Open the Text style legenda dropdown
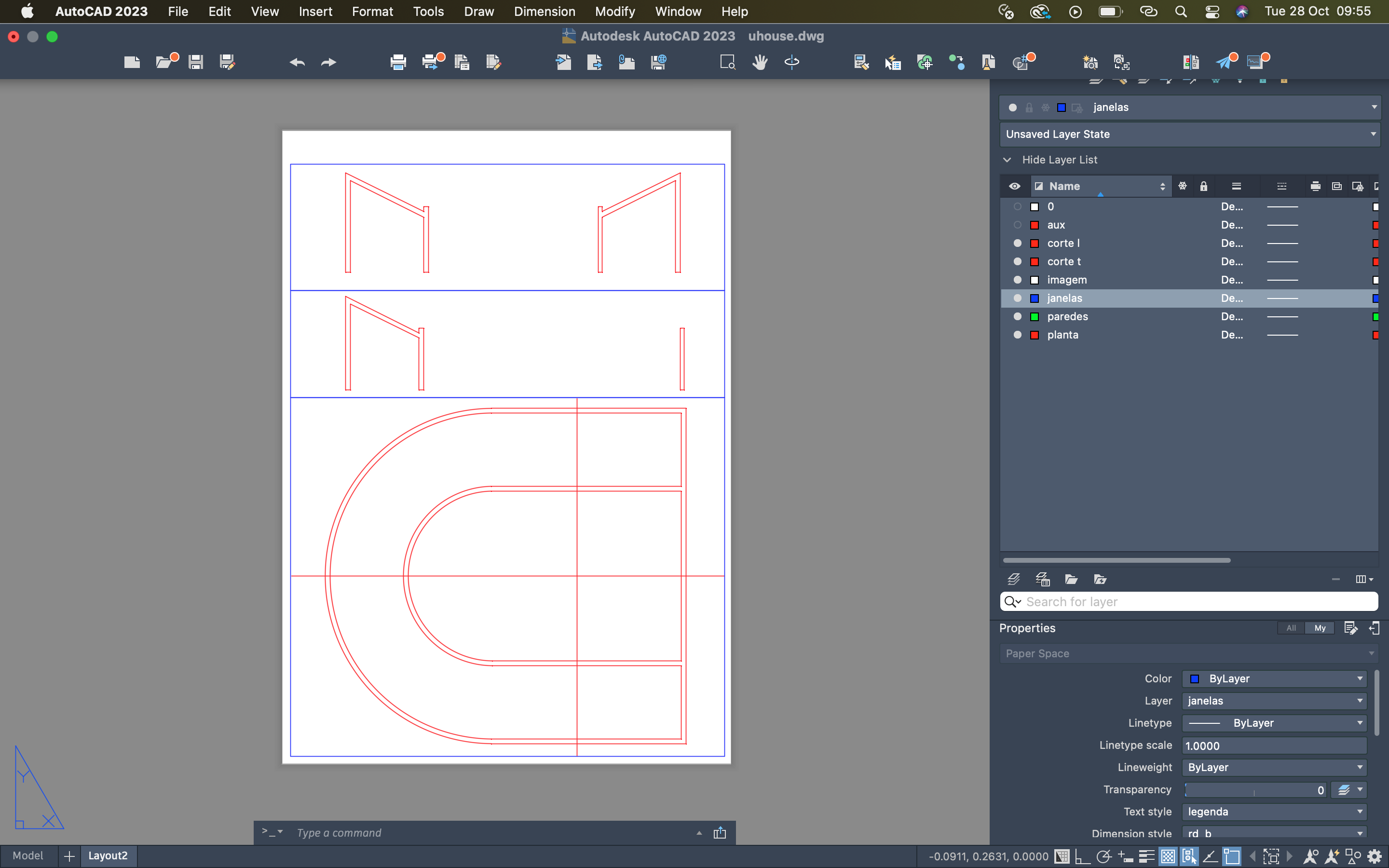This screenshot has width=1389, height=868. point(1273,812)
